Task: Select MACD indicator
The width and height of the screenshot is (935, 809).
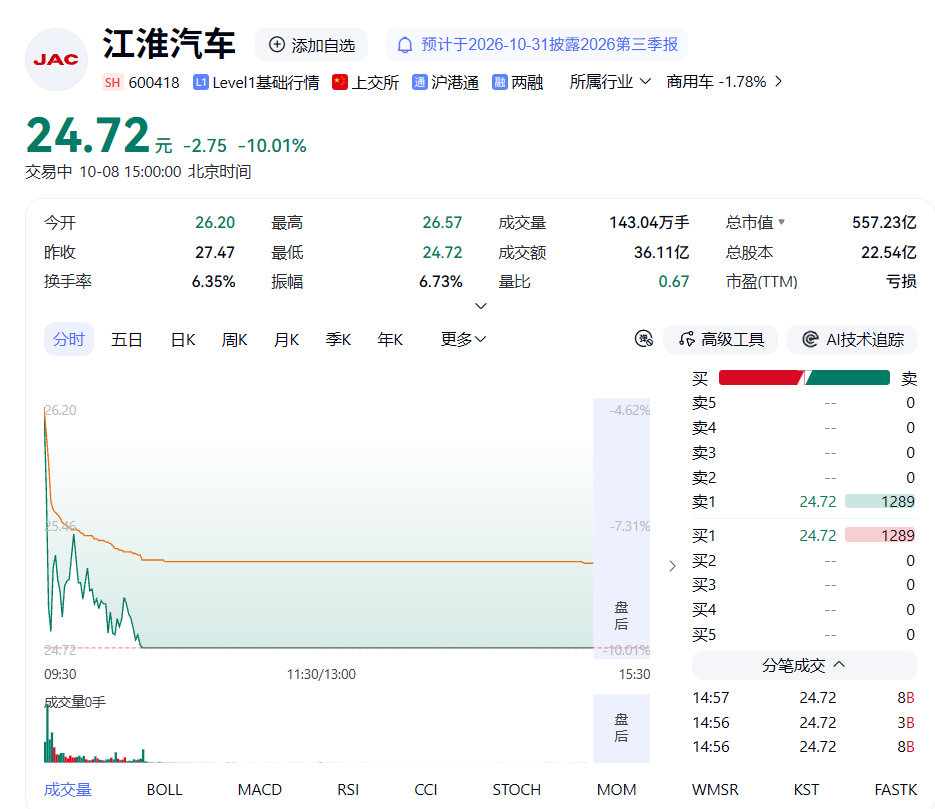Action: [259, 789]
